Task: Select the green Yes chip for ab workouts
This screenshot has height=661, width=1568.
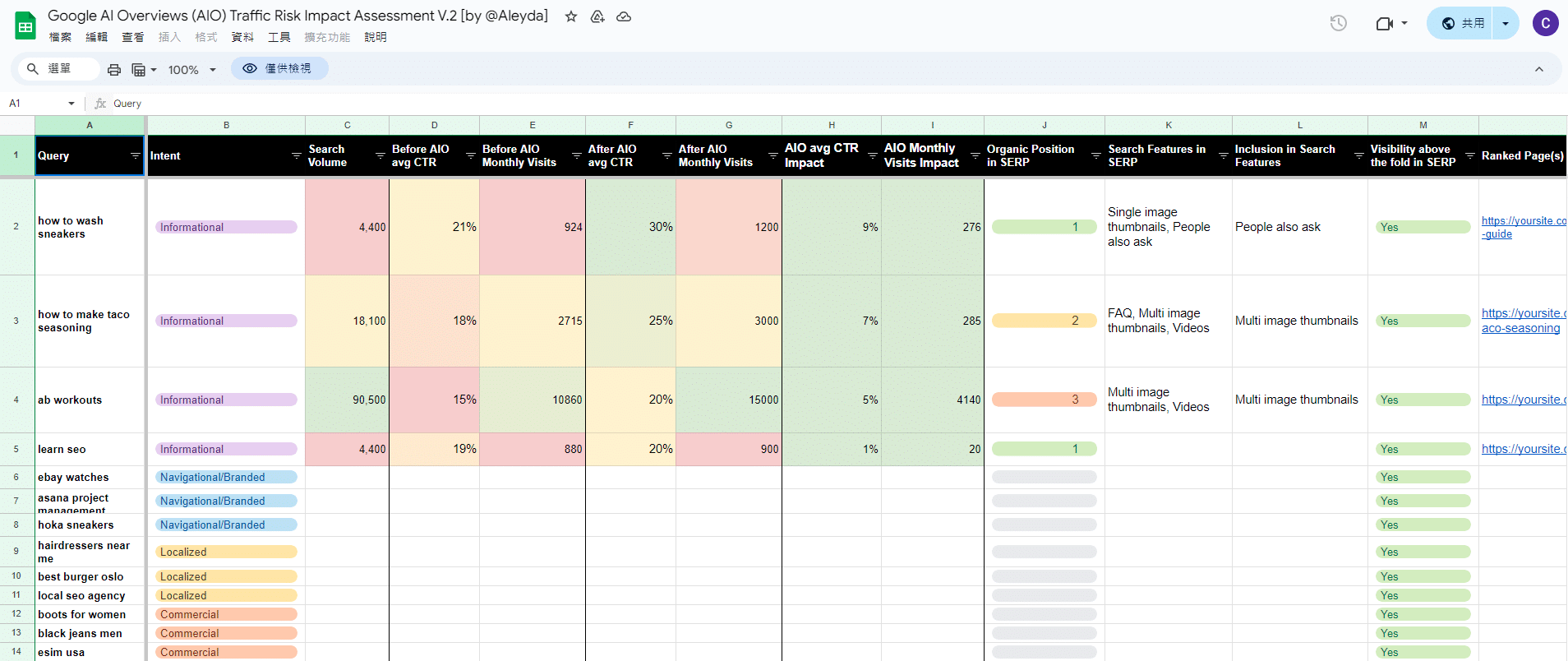Action: tap(1423, 400)
